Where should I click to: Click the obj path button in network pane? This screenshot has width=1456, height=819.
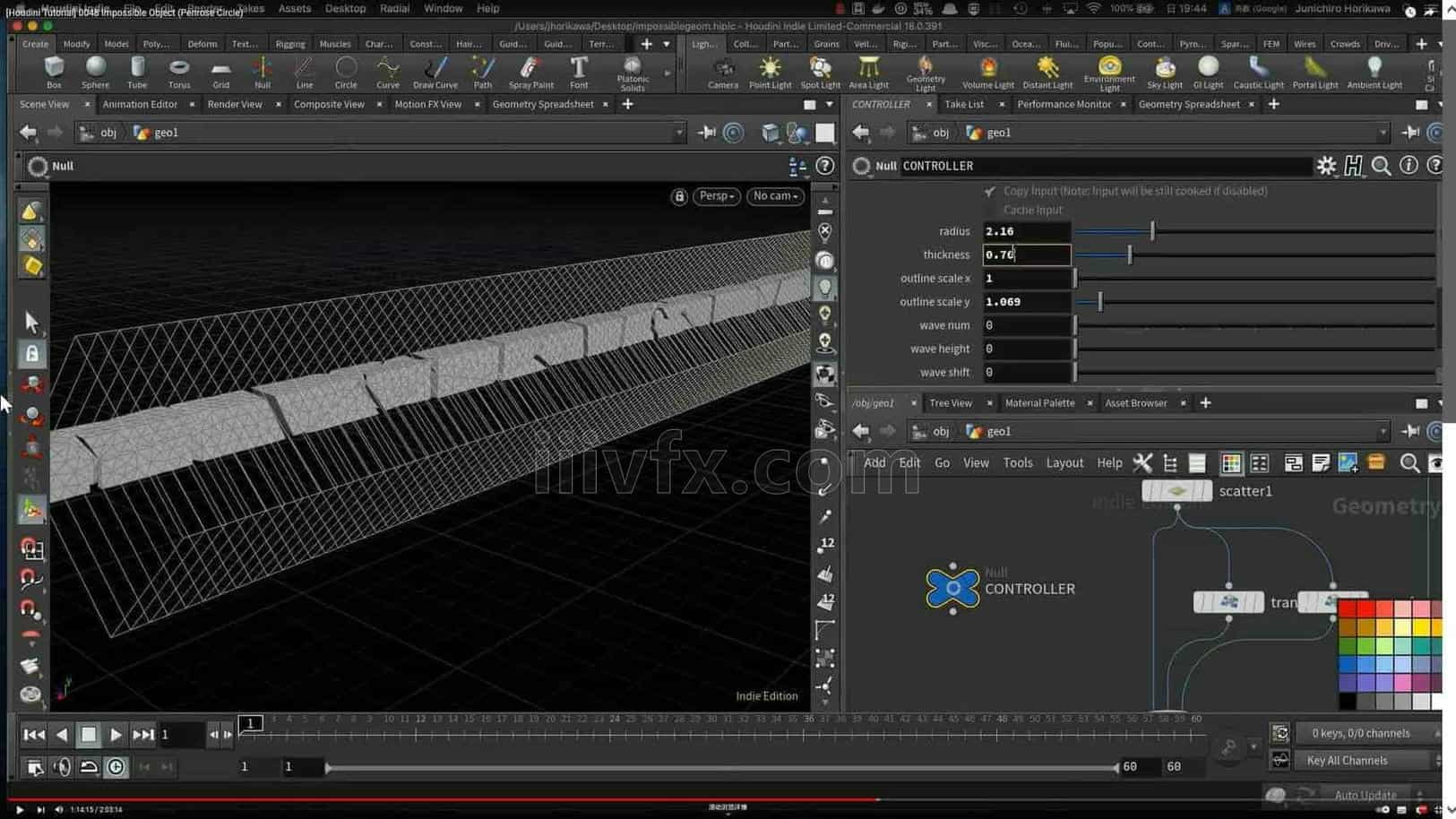click(931, 431)
